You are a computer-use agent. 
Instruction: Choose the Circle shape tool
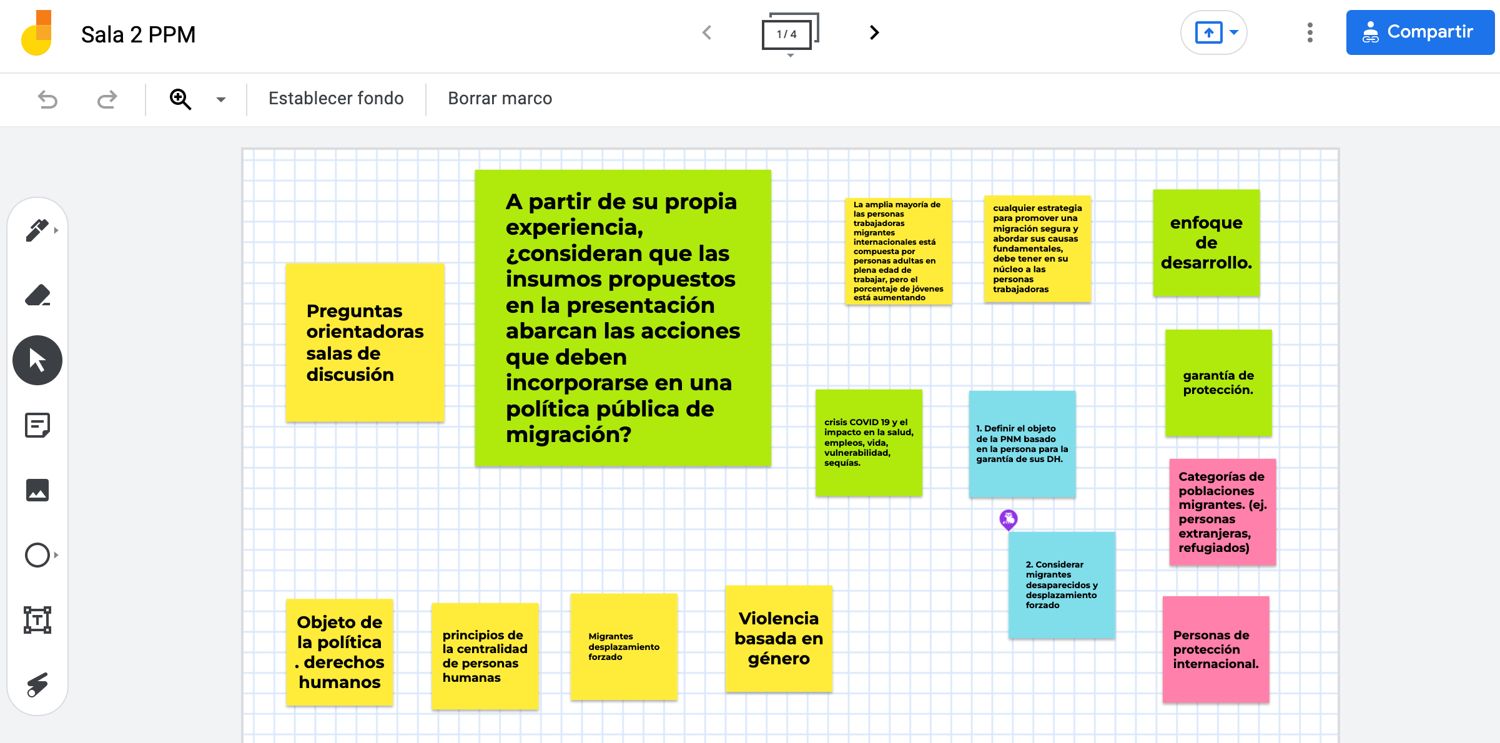click(37, 555)
